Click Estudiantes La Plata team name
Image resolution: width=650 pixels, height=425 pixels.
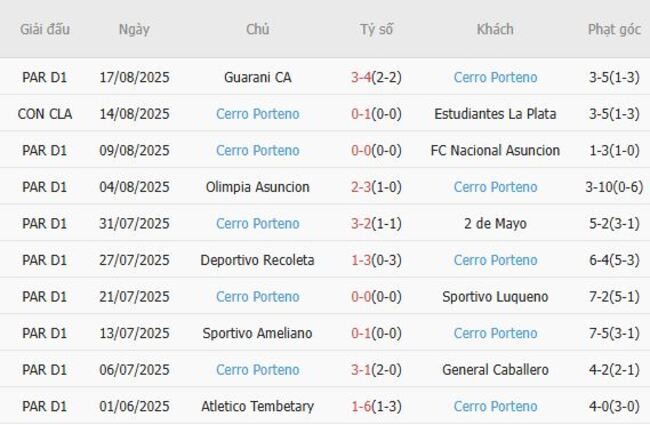point(495,114)
